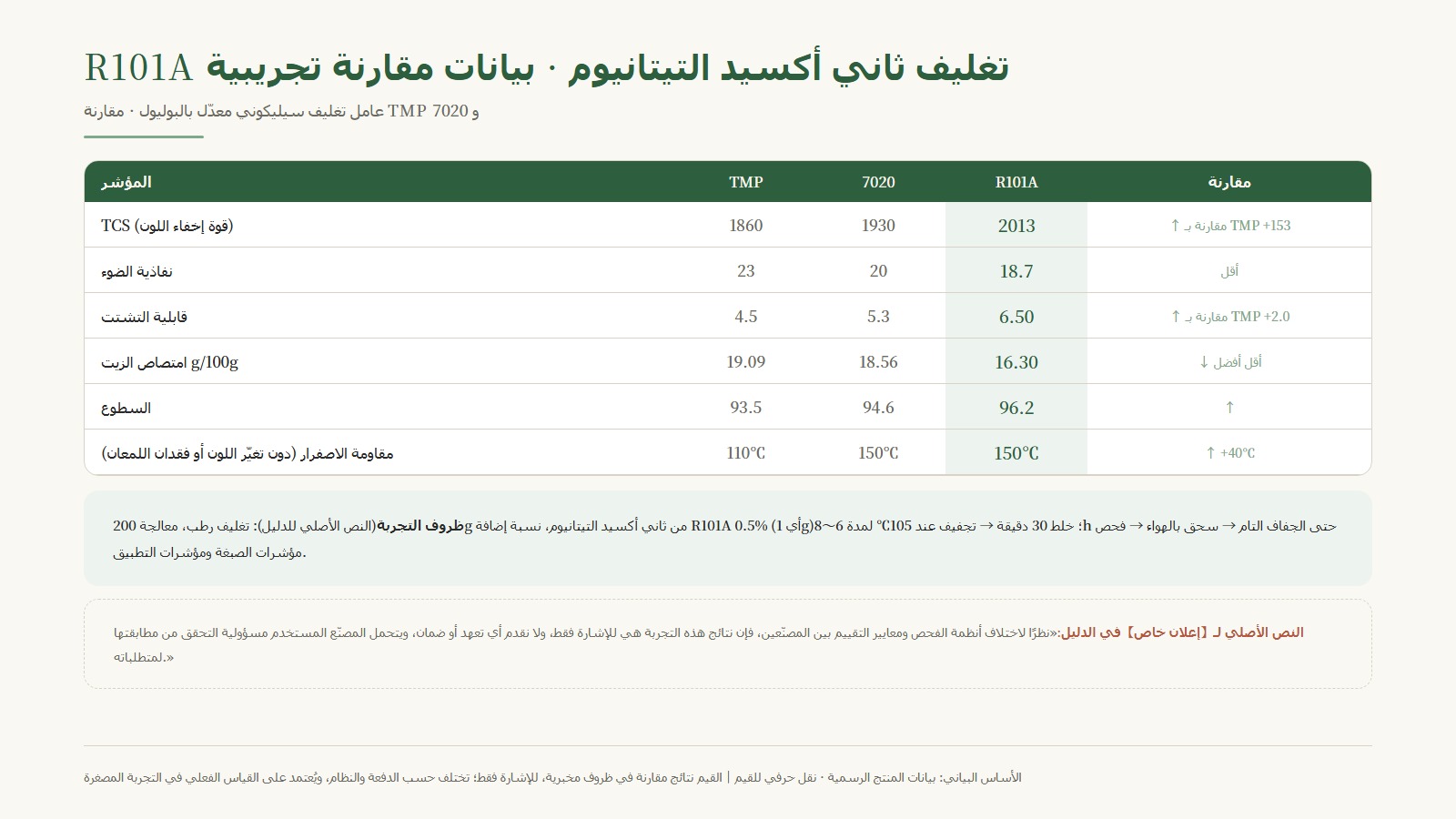Click the page title containing R101A
1456x819 pixels.
[x=546, y=68]
